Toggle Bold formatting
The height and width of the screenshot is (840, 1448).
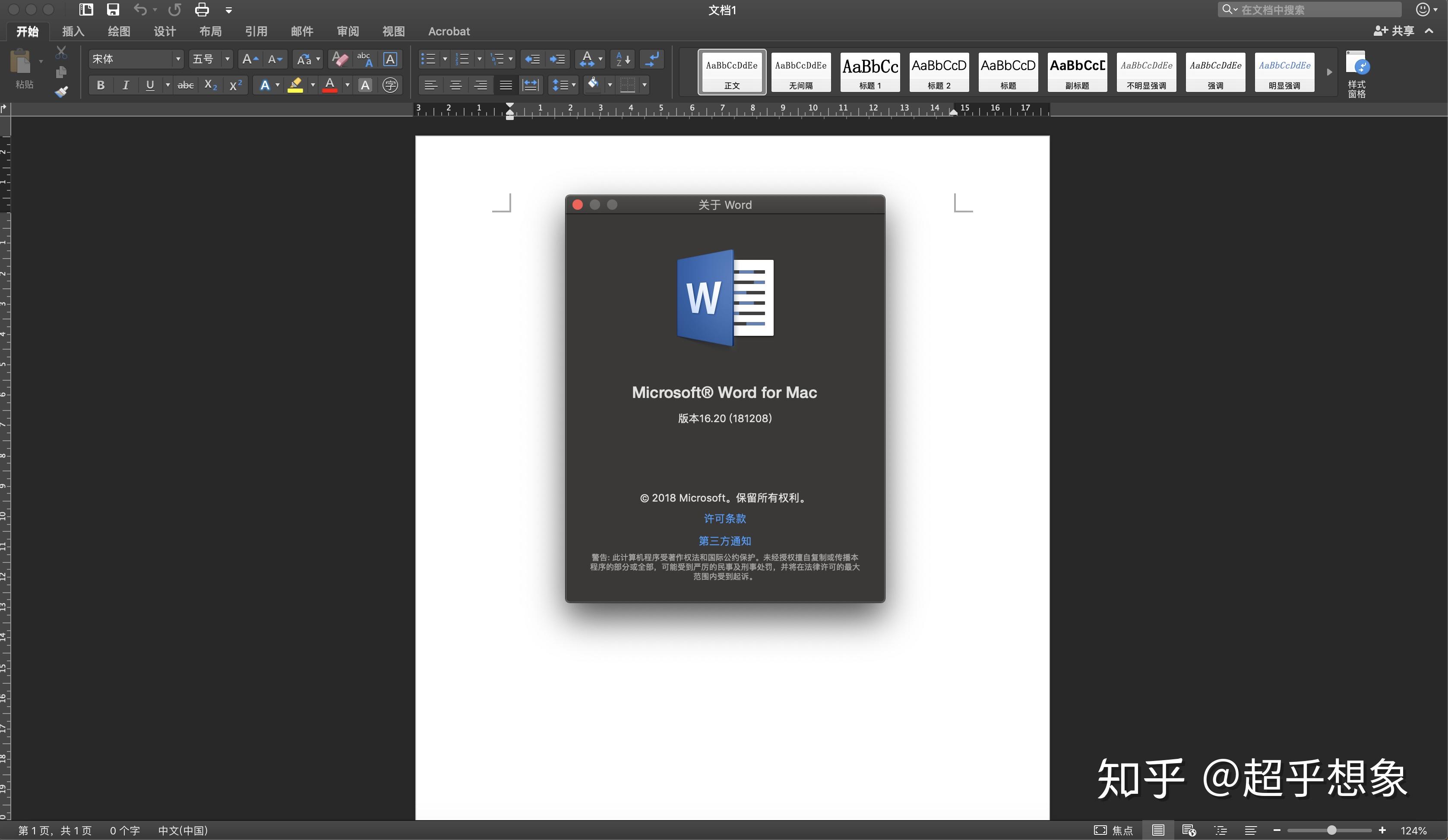click(x=101, y=85)
